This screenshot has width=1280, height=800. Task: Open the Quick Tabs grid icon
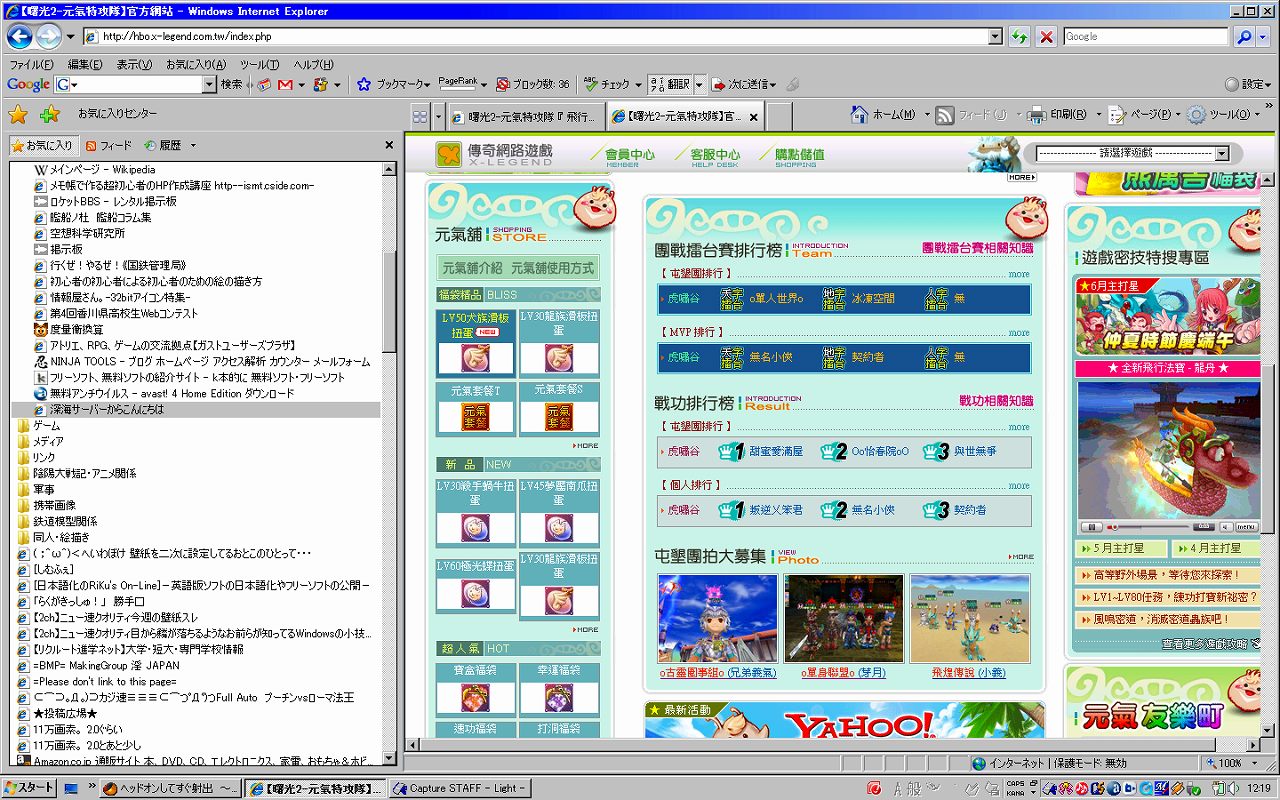click(420, 115)
